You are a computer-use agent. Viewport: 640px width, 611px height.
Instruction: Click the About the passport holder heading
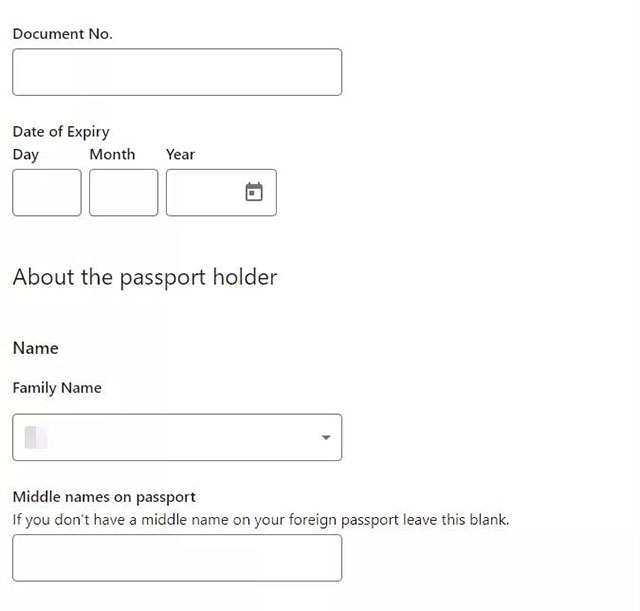pyautogui.click(x=145, y=278)
